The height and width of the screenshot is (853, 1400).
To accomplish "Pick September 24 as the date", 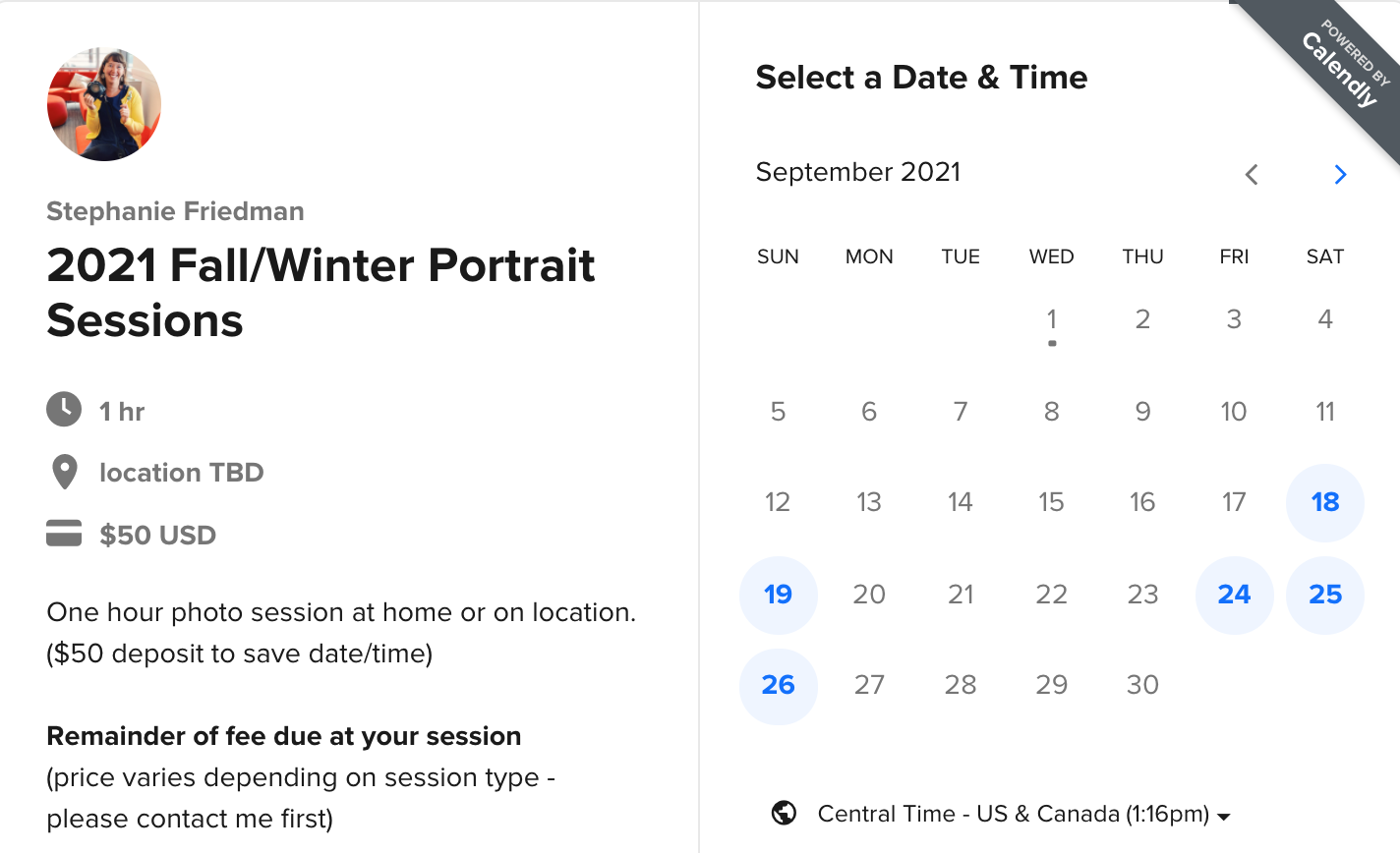I will (x=1234, y=595).
